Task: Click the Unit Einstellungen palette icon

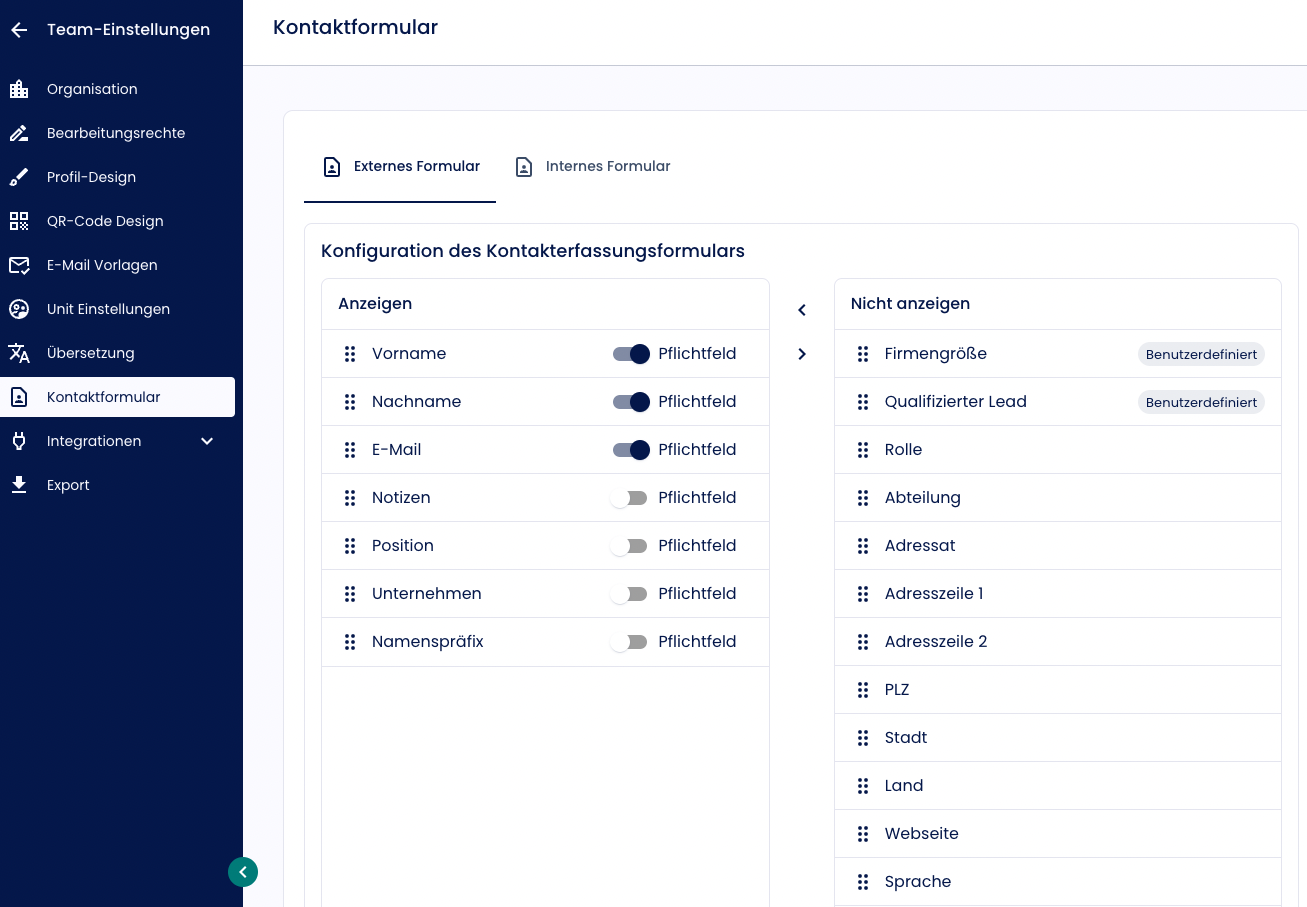Action: (19, 309)
